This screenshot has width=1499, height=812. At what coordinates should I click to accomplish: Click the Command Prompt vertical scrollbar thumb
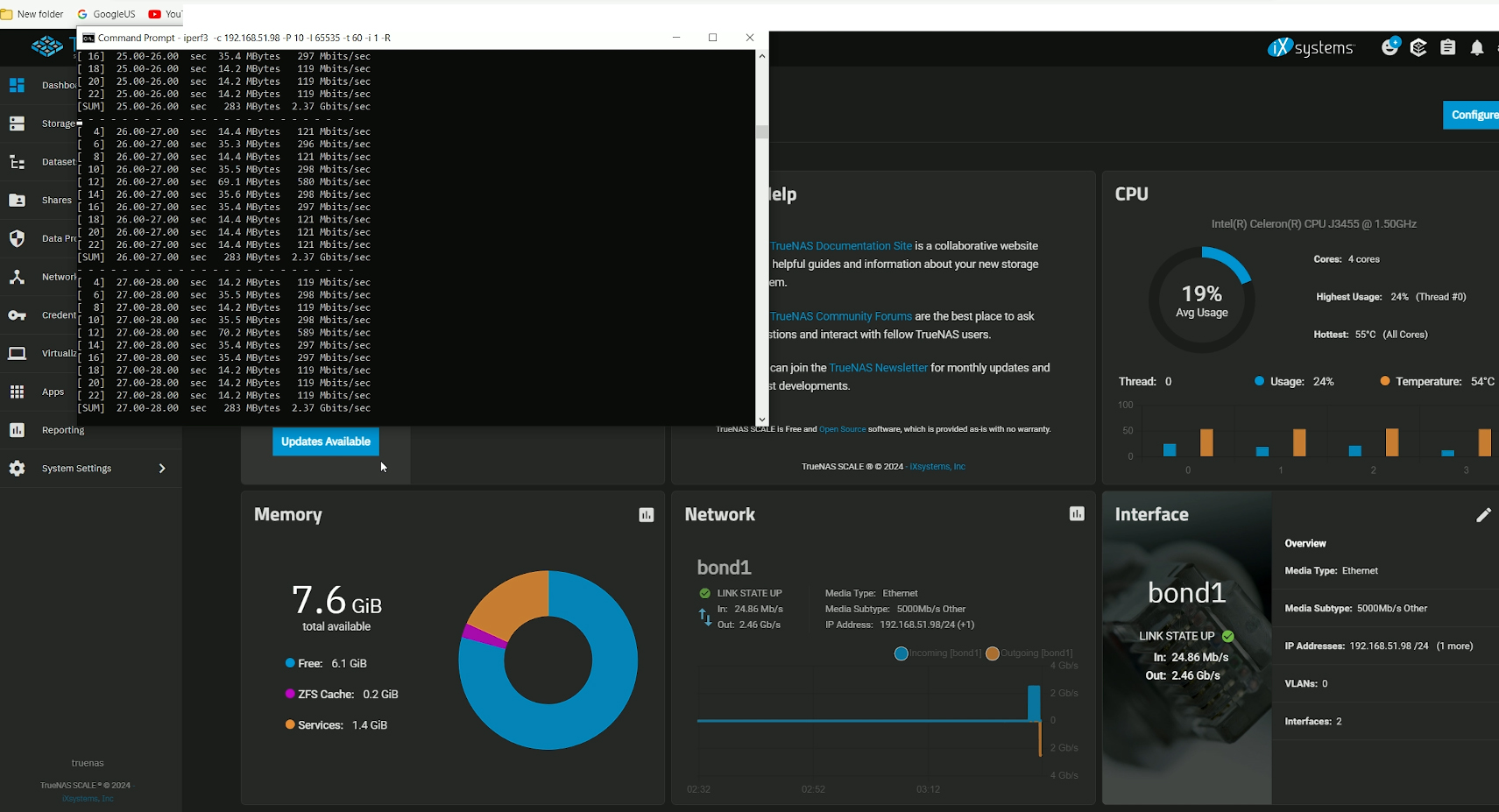pos(762,132)
